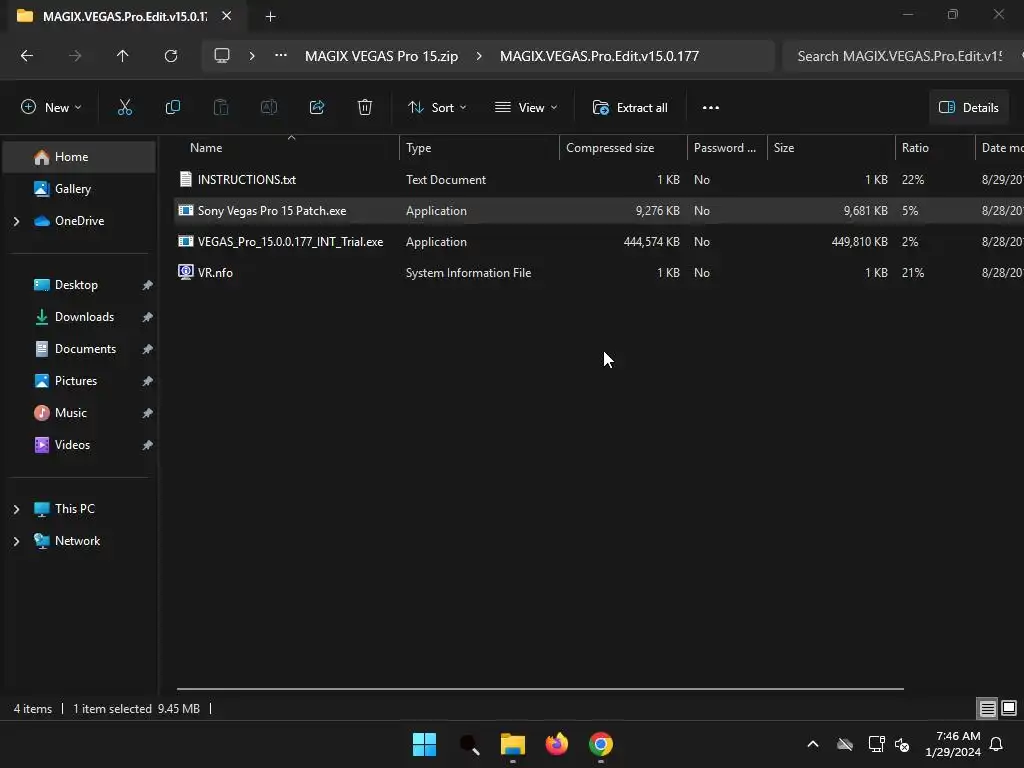Click the Share icon in toolbar

pyautogui.click(x=317, y=108)
